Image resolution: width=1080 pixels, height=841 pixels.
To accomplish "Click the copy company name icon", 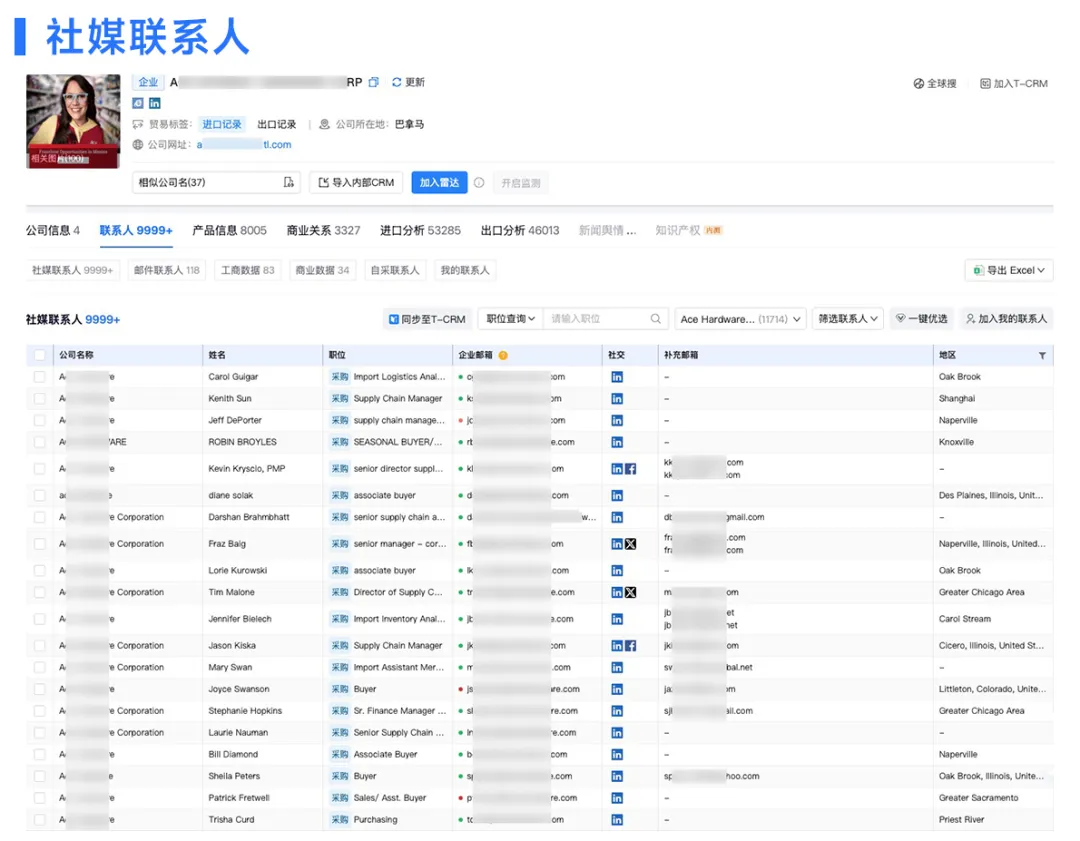I will [373, 82].
